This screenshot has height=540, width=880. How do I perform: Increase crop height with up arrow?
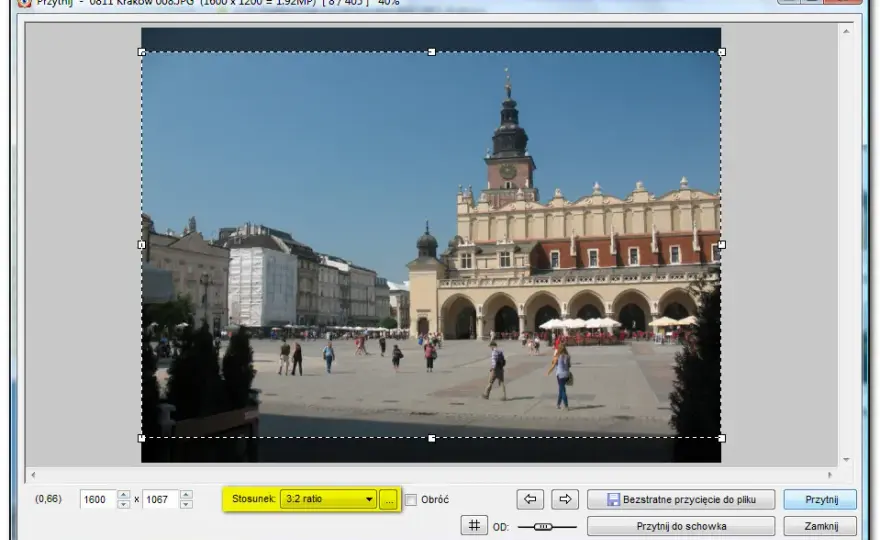186,495
